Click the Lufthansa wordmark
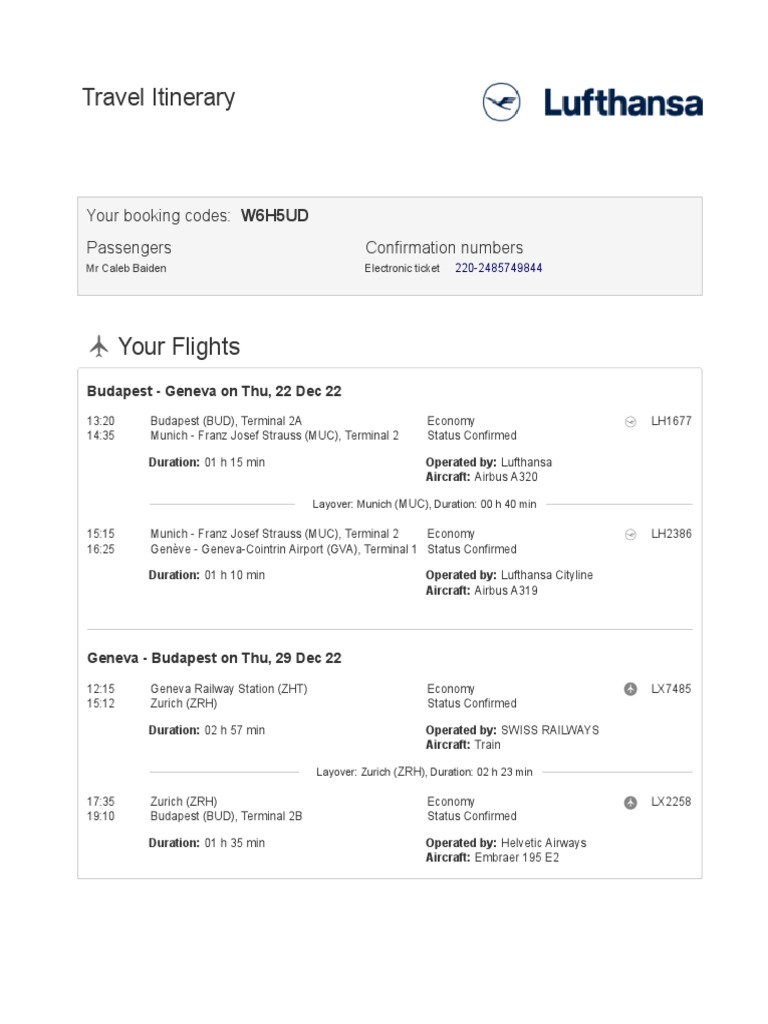Image resolution: width=768 pixels, height=1024 pixels. point(623,103)
